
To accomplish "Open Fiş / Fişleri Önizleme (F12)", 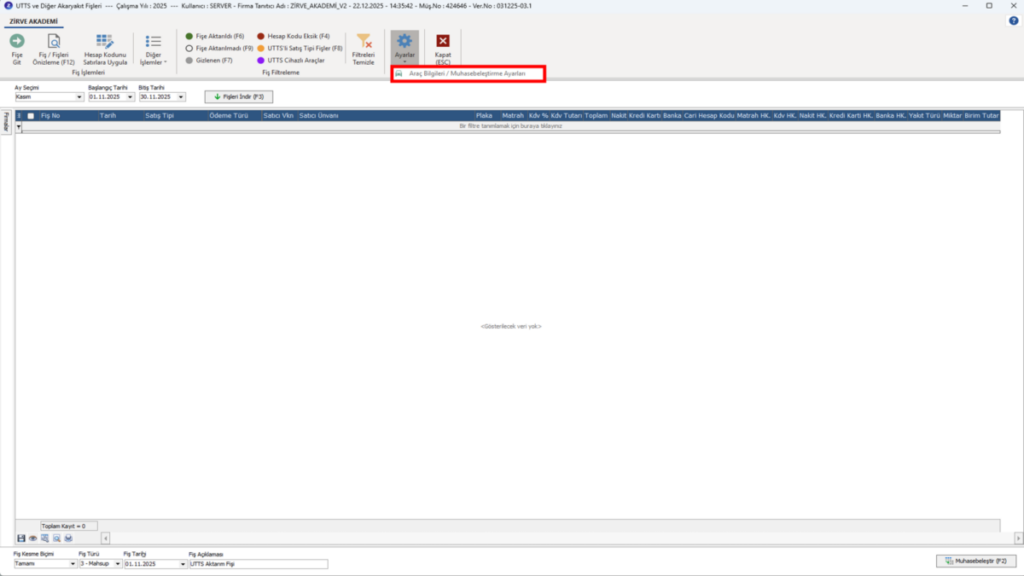I will tap(54, 50).
